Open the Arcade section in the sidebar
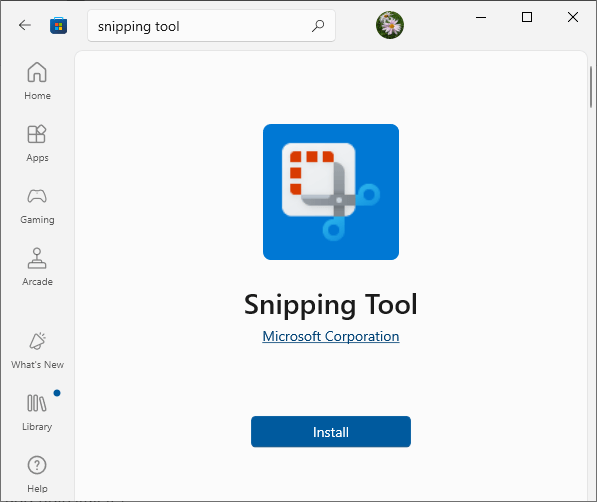597x502 pixels. [x=37, y=267]
